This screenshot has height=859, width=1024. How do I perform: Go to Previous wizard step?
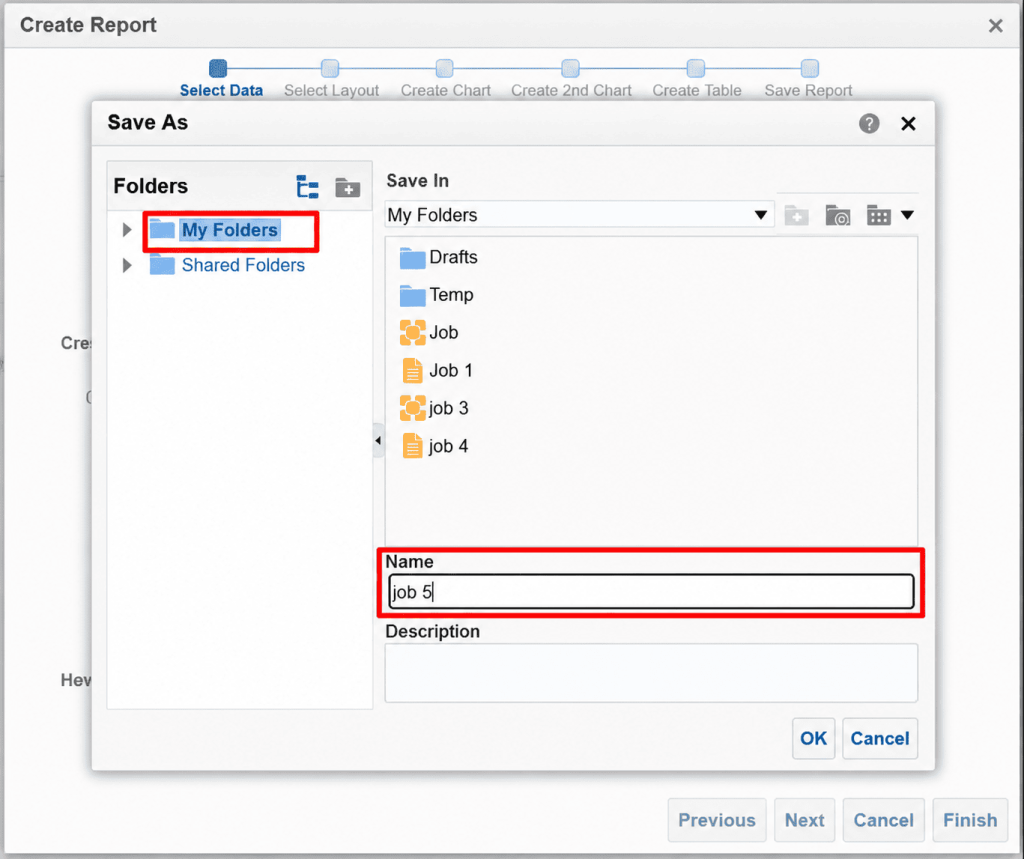point(716,820)
